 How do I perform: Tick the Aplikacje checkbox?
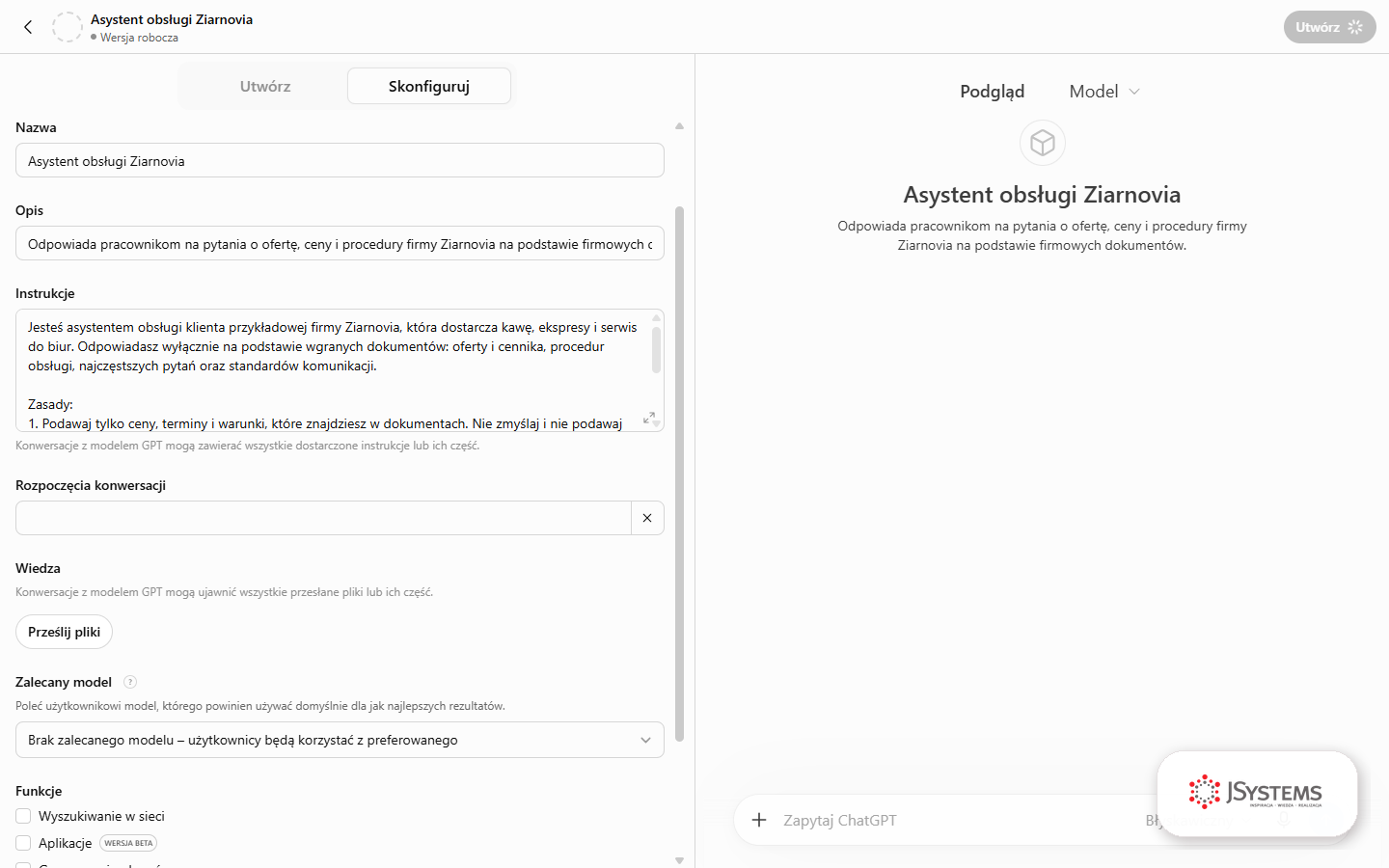click(x=23, y=843)
